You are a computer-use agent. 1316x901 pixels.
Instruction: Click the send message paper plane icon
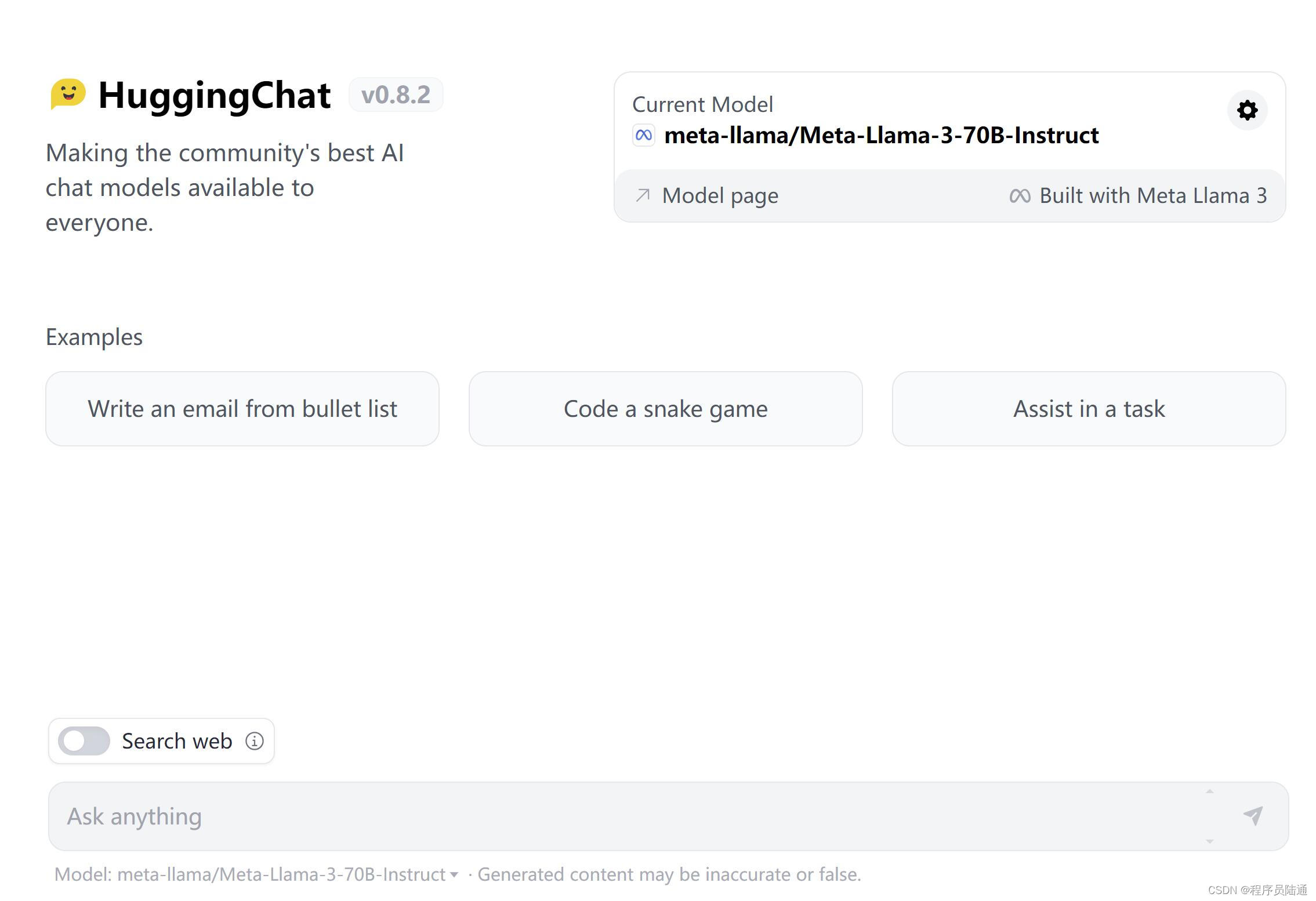[1253, 816]
